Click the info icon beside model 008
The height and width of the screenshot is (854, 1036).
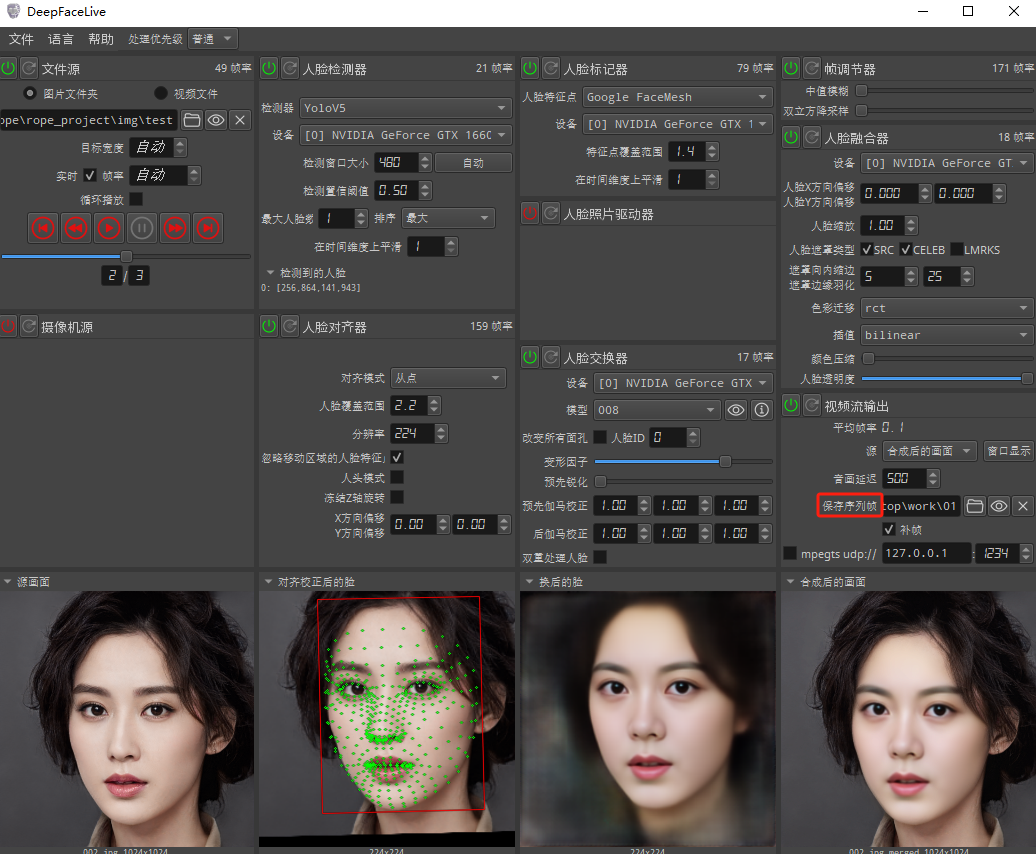click(761, 410)
